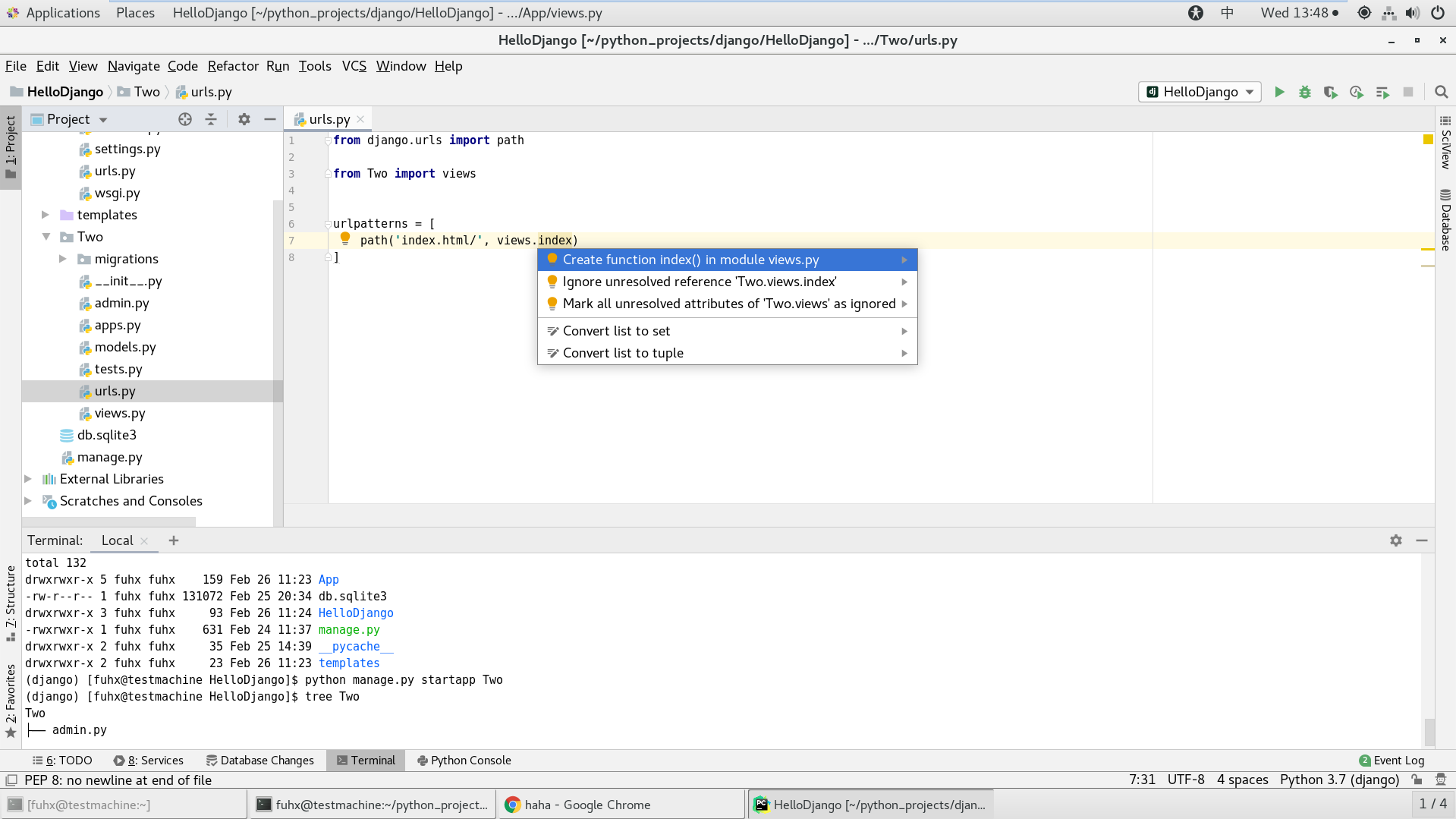Expand External Libraries node
Image resolution: width=1456 pixels, height=819 pixels.
(x=28, y=479)
